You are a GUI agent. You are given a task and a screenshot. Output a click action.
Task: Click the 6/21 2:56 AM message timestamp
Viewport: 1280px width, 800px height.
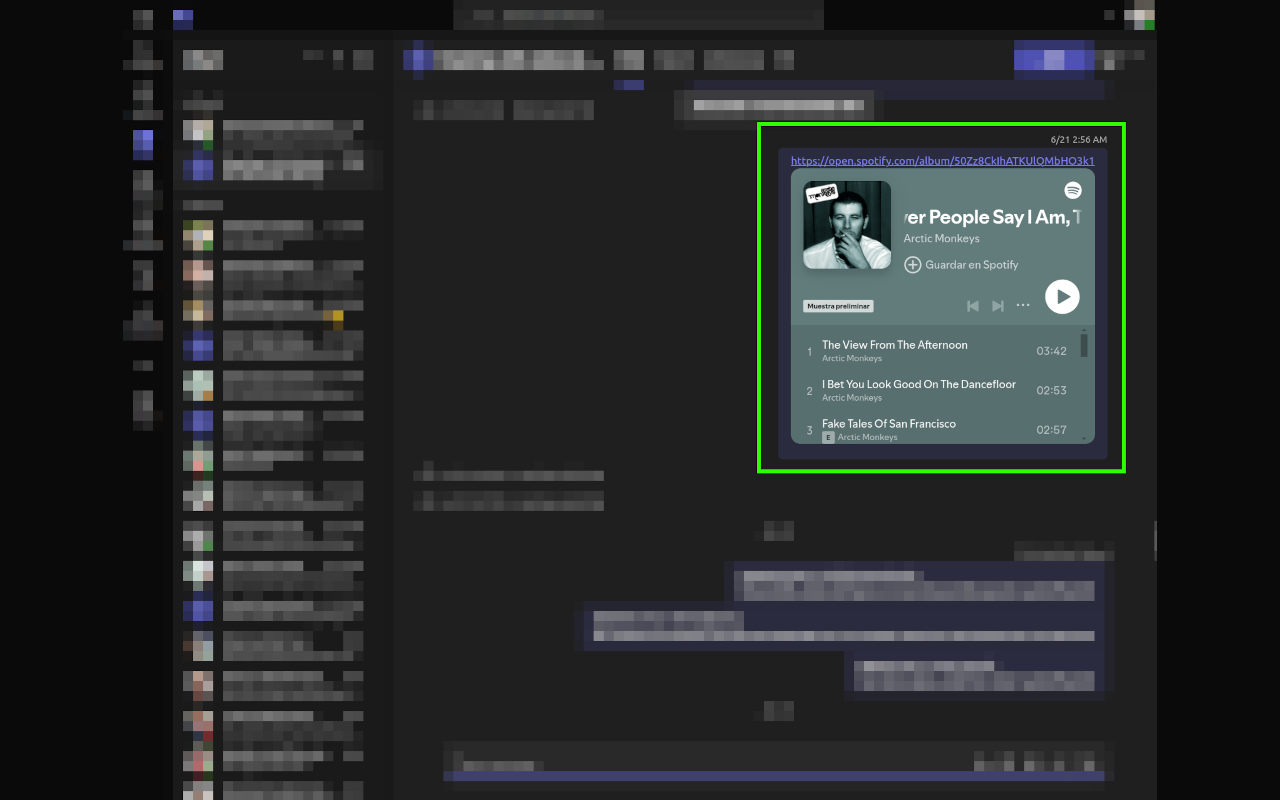[x=1079, y=140]
